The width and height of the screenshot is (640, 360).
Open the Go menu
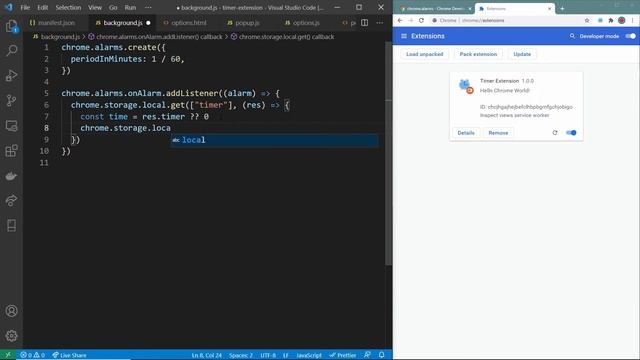[x=113, y=7]
